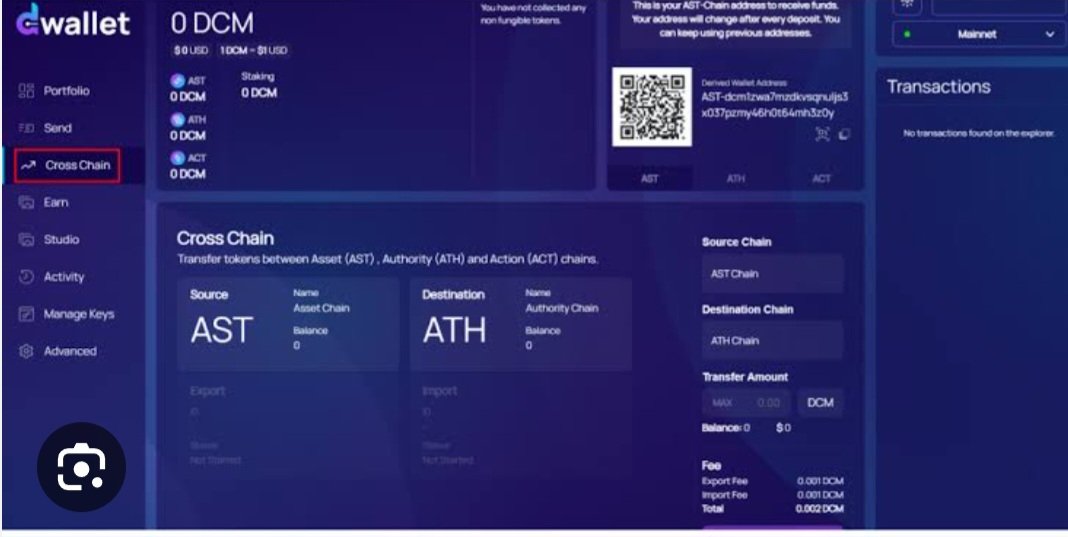Click the Mainnet dropdown chevron
The height and width of the screenshot is (537, 1068).
[x=1049, y=34]
